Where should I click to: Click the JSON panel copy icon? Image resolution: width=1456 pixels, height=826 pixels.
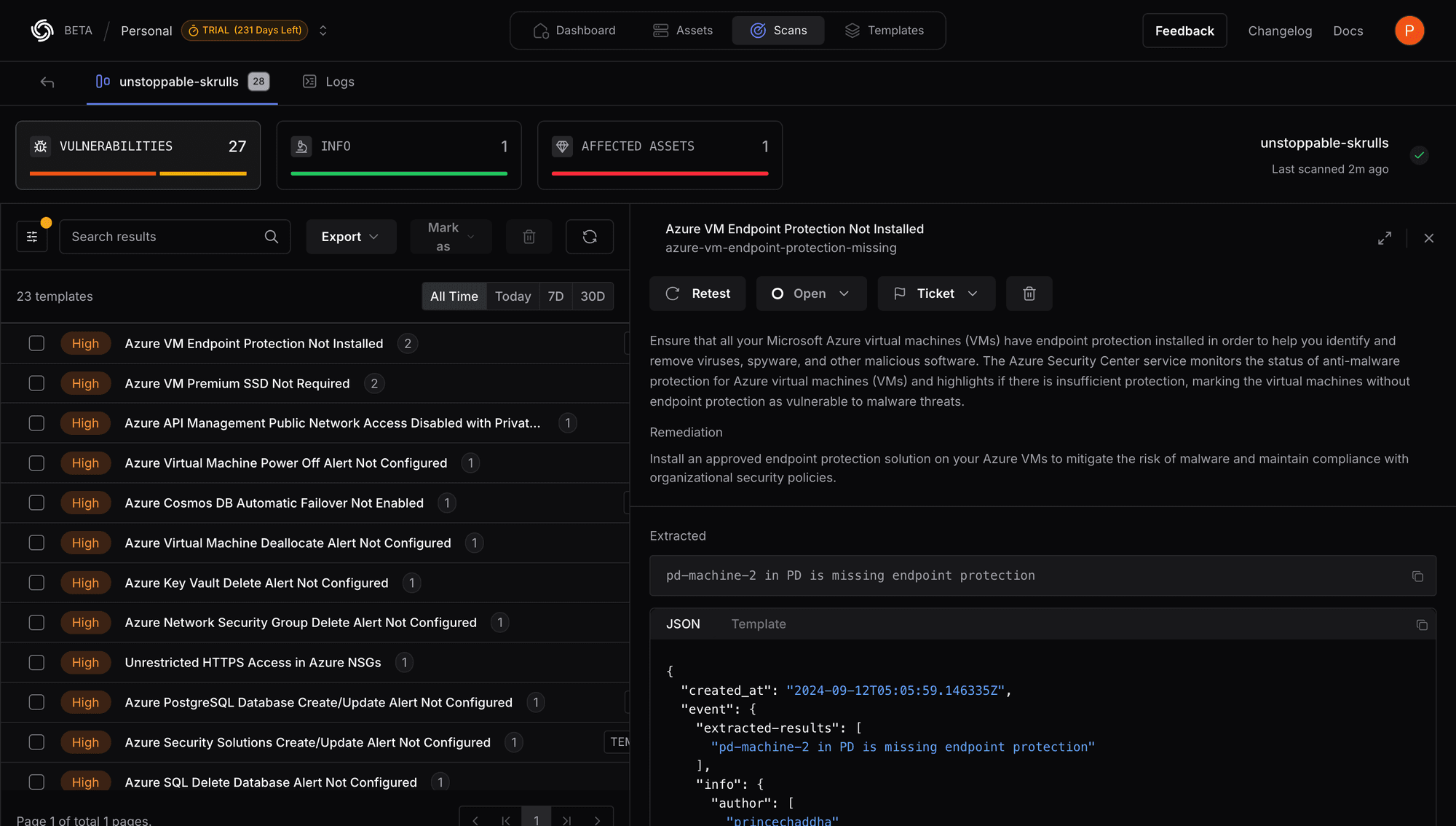pos(1422,625)
